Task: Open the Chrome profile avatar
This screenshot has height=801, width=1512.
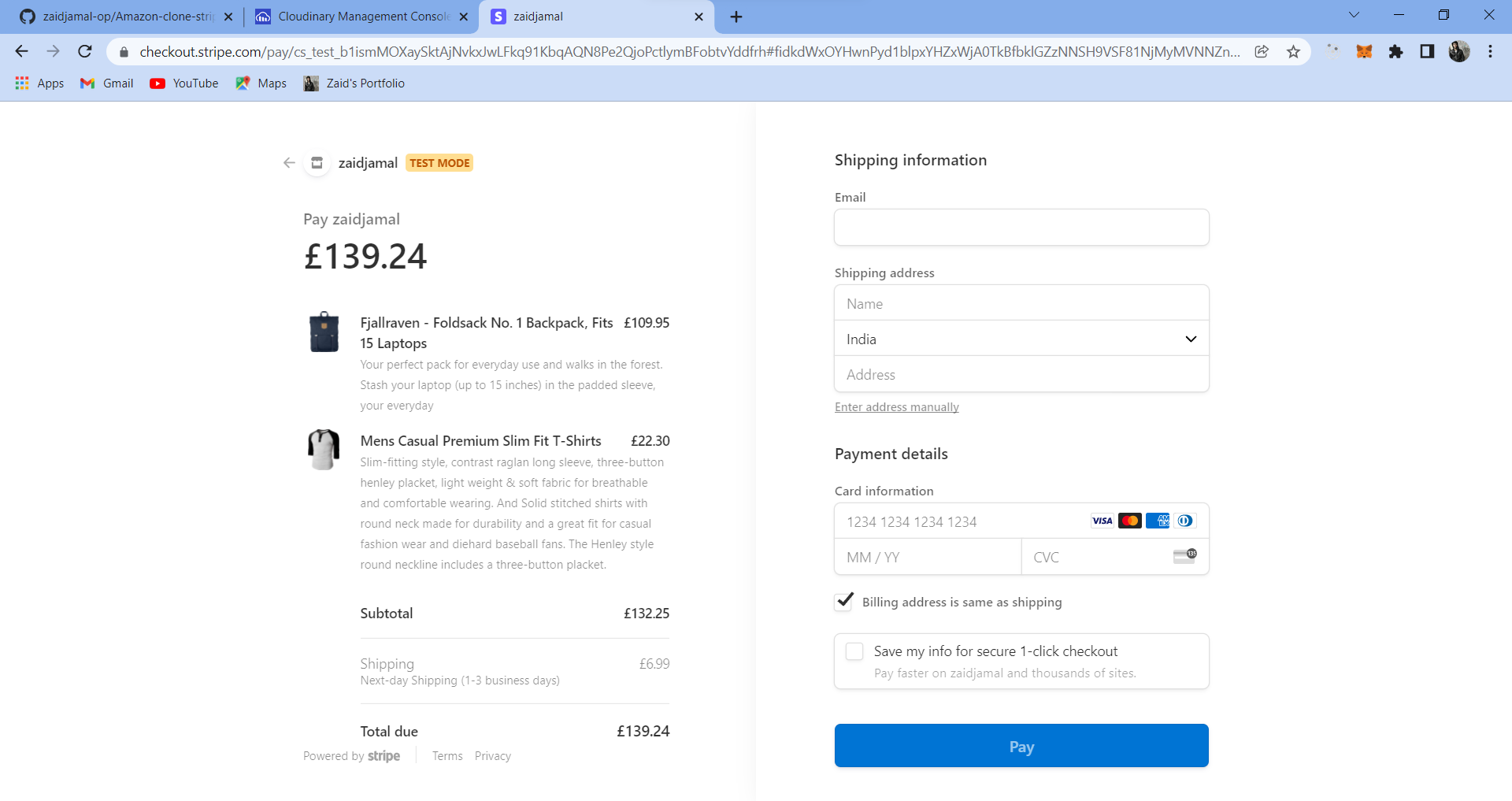Action: [1459, 52]
